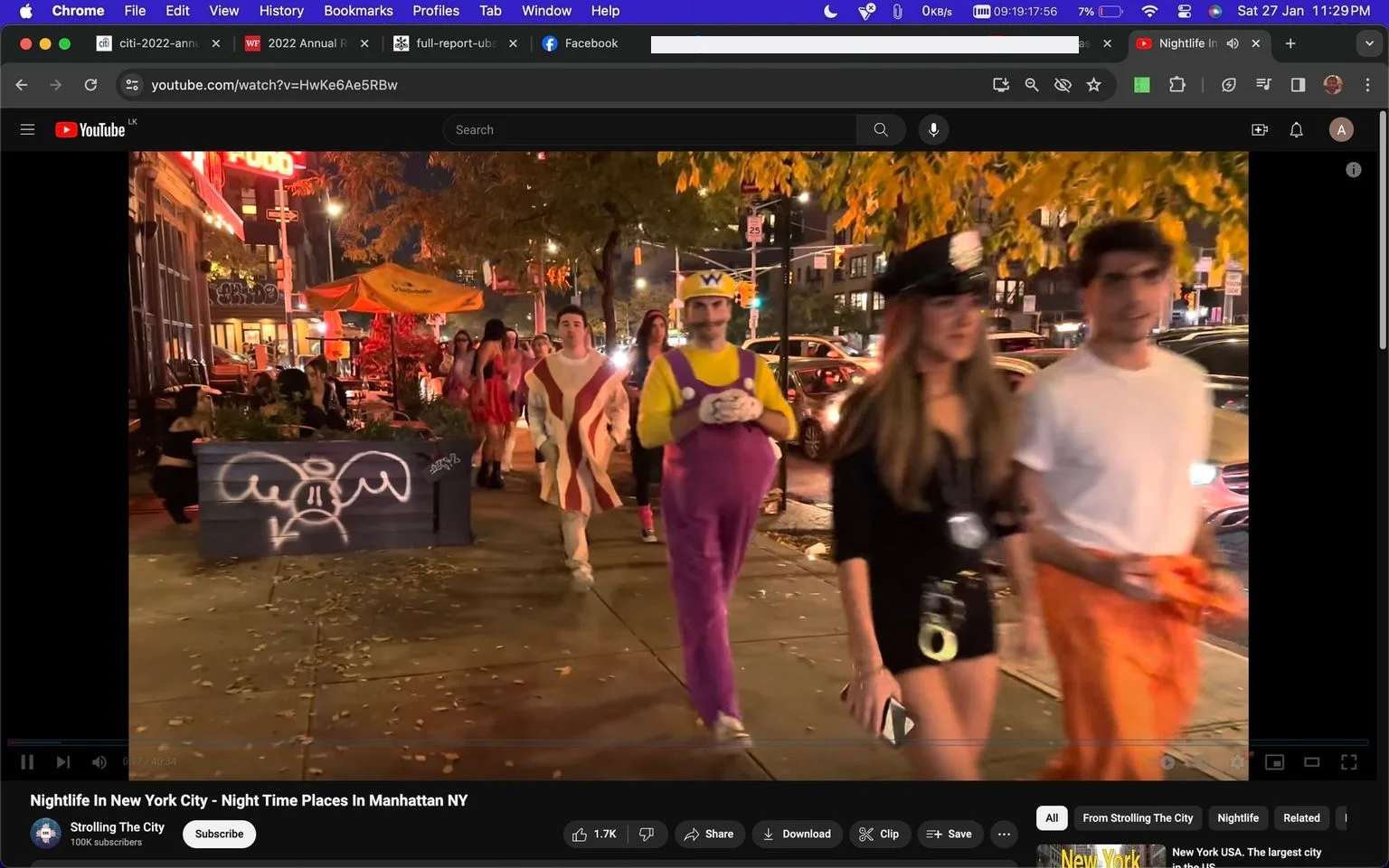
Task: Pause the video with the pause icon
Action: point(27,762)
